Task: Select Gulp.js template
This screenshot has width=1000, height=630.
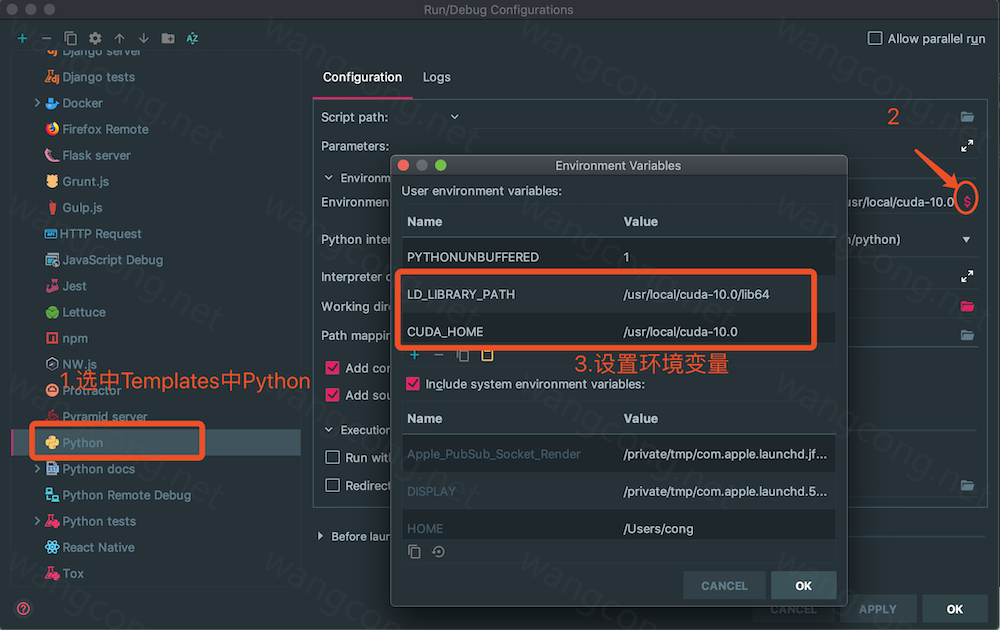Action: [x=74, y=207]
